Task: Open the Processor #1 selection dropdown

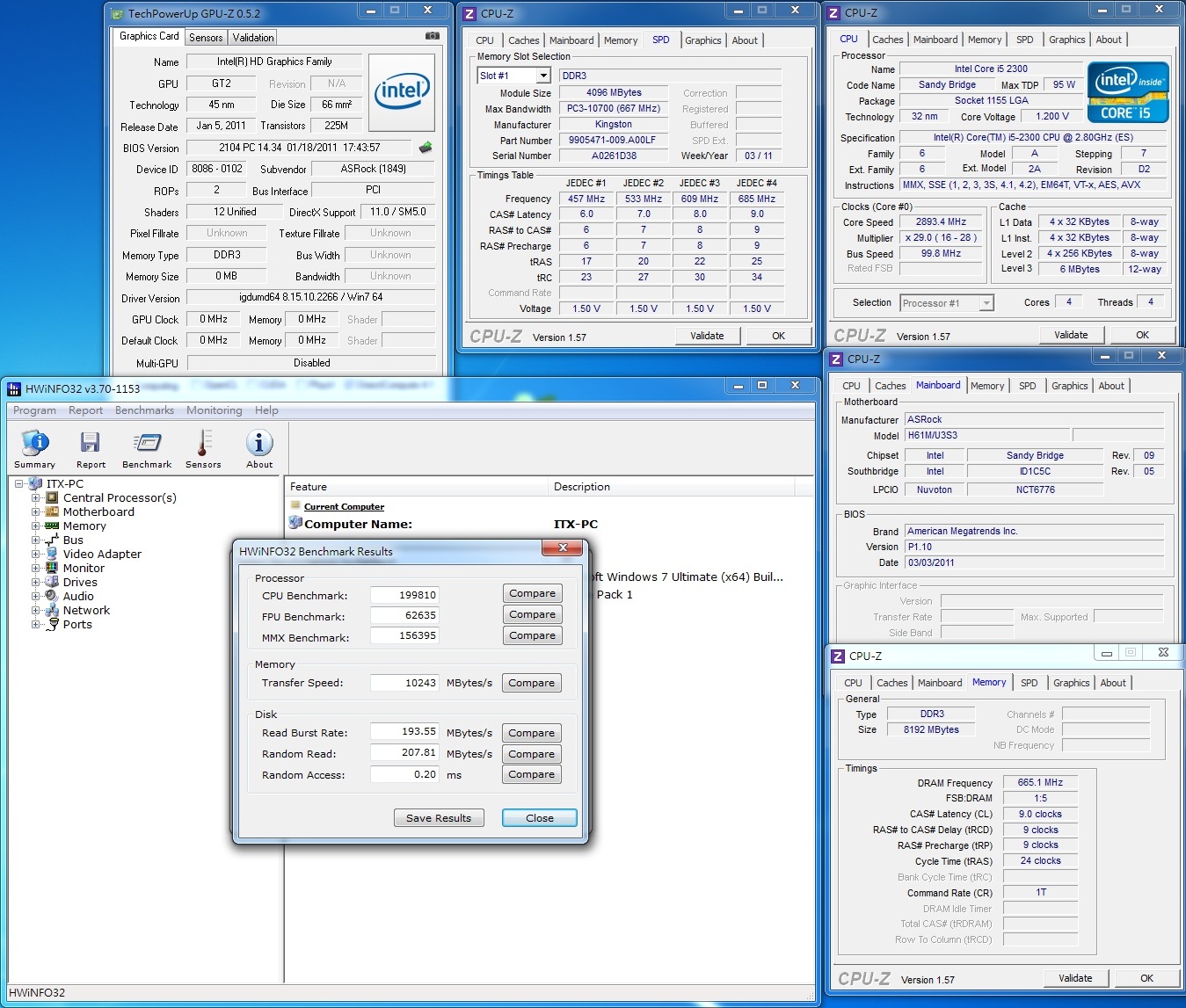Action: coord(986,303)
